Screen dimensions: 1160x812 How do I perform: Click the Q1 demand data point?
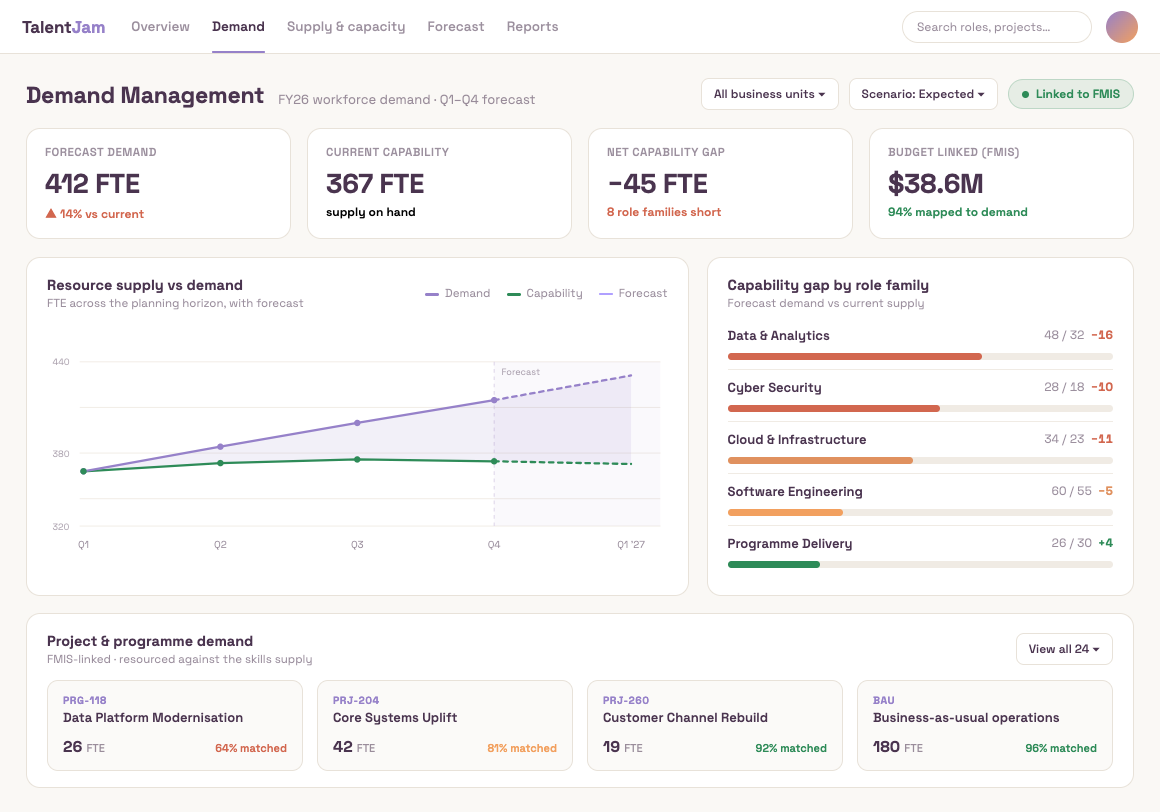click(84, 471)
